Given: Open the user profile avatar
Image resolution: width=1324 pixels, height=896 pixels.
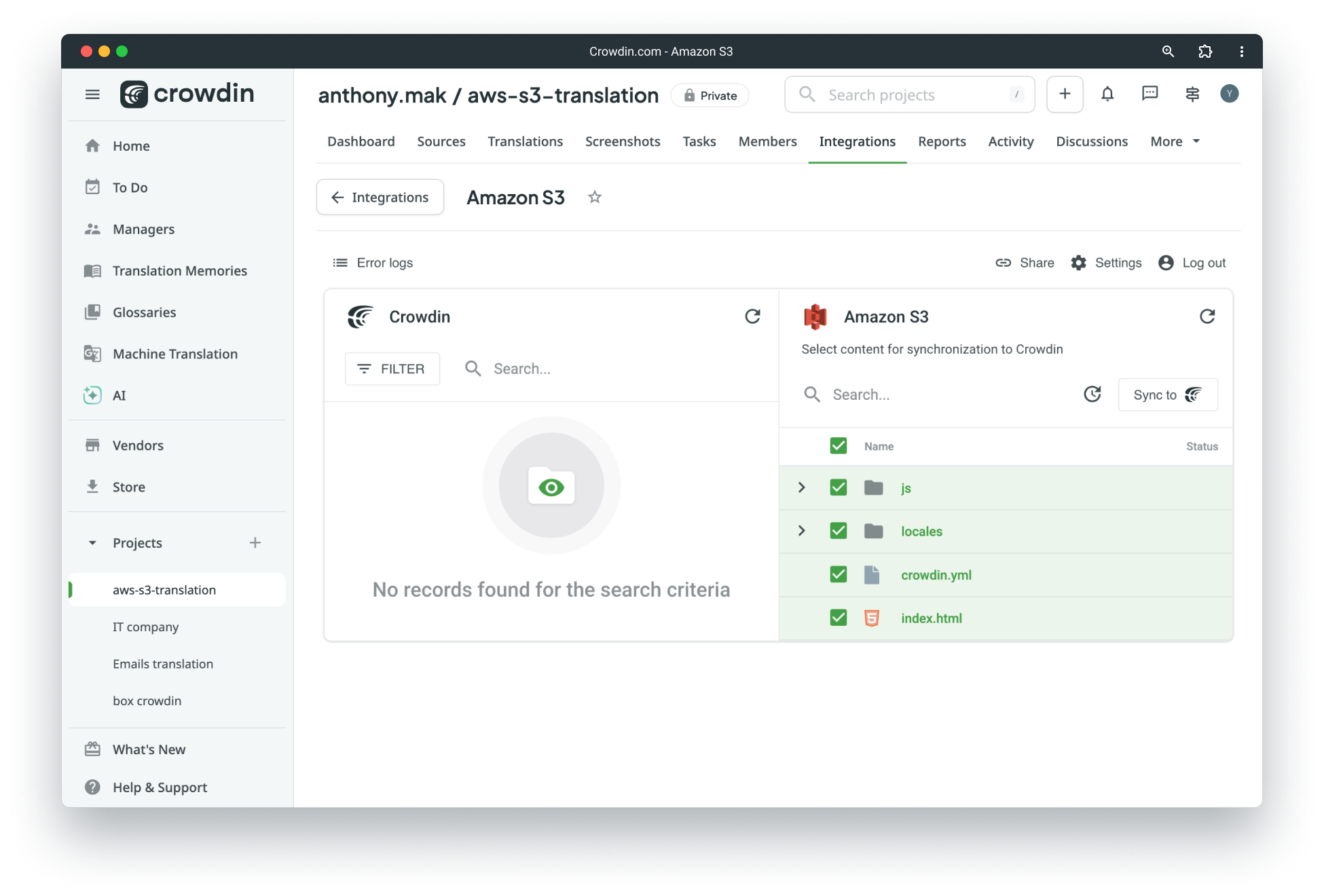Looking at the screenshot, I should 1229,94.
